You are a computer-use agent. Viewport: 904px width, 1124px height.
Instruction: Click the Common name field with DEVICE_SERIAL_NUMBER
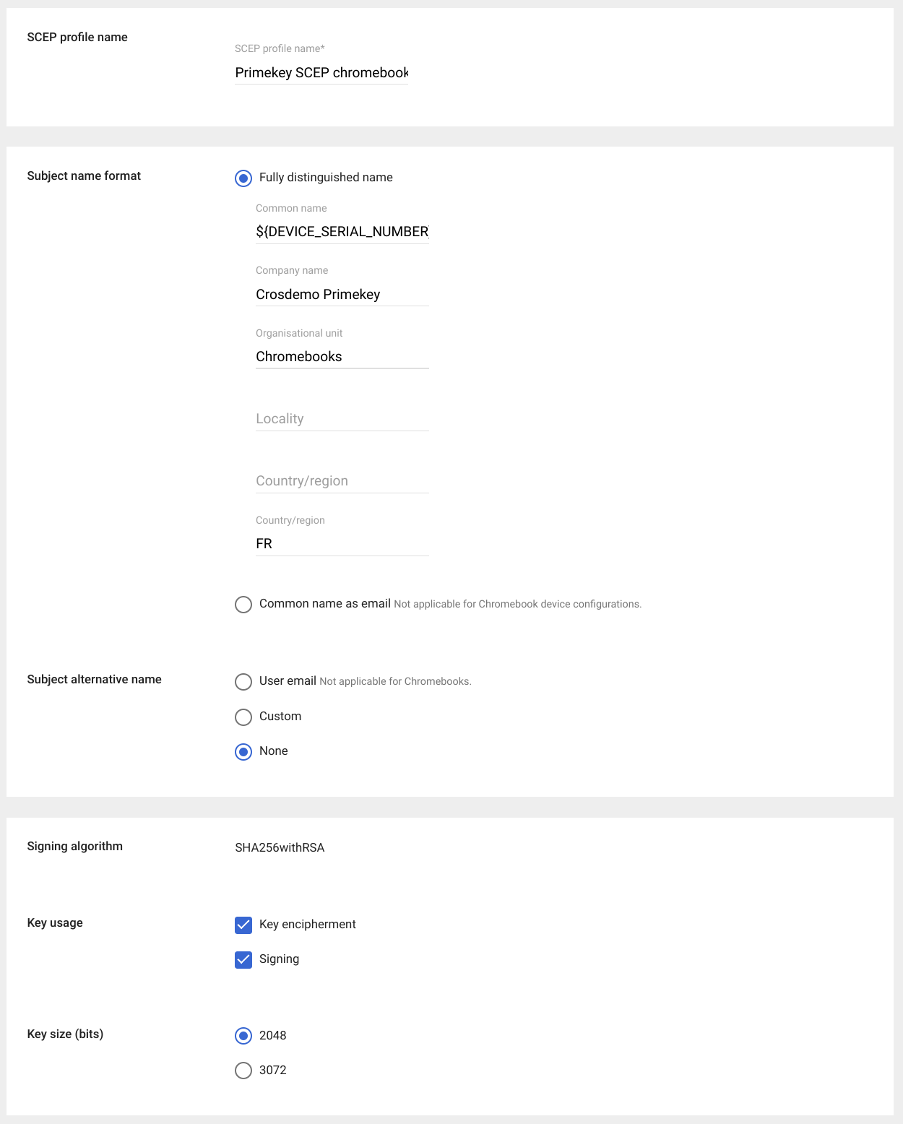click(x=342, y=232)
